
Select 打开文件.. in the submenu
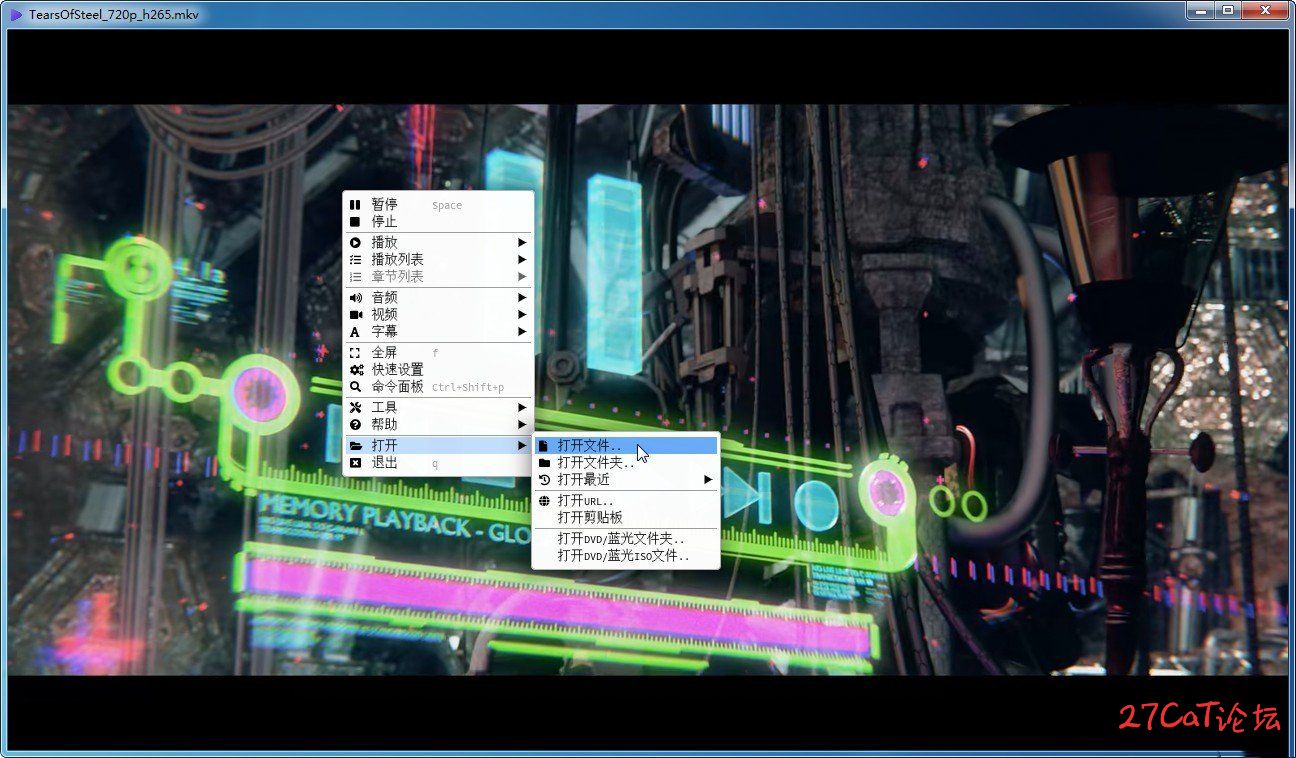(x=626, y=446)
